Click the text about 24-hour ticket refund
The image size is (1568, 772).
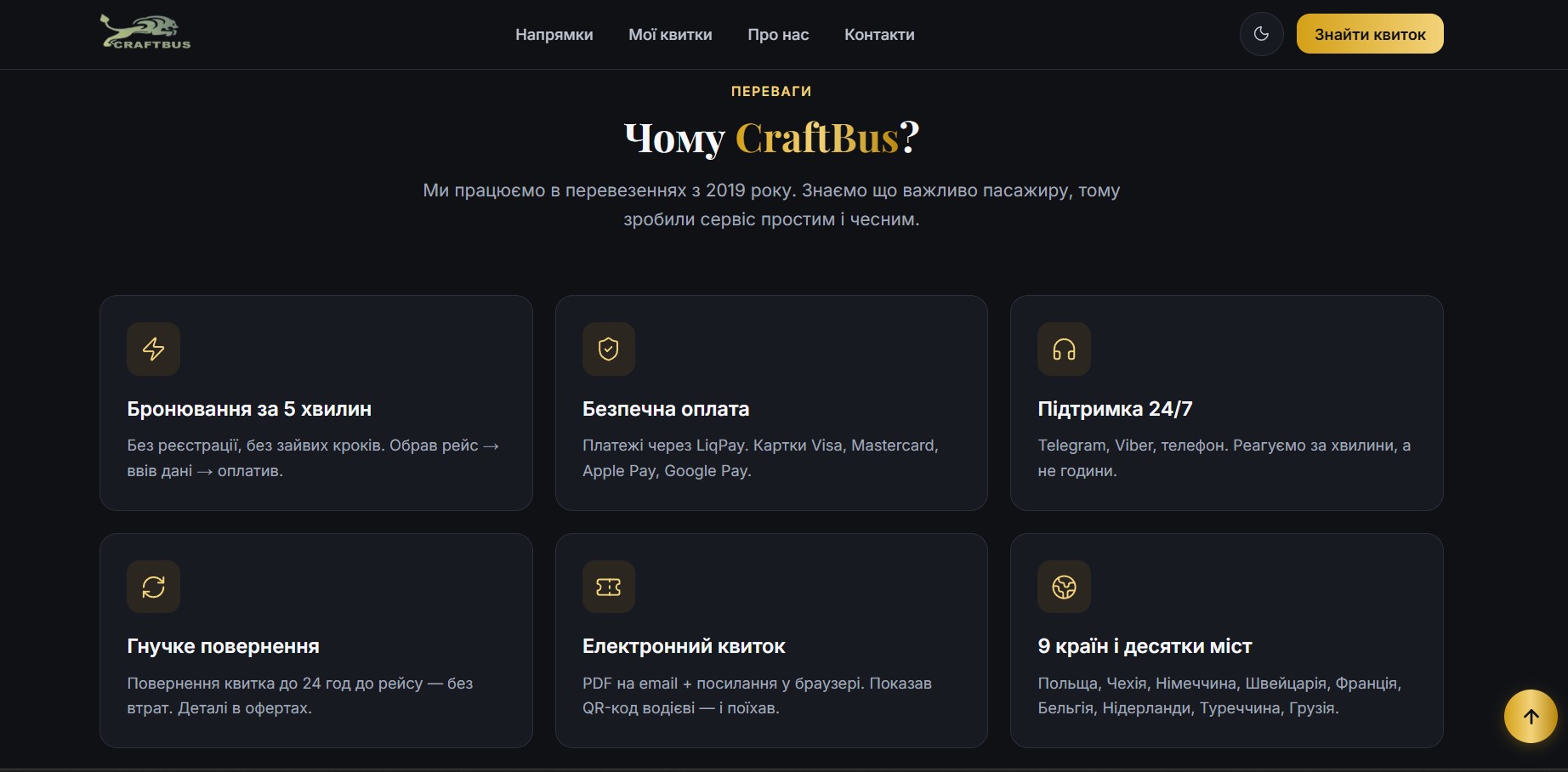[x=299, y=695]
